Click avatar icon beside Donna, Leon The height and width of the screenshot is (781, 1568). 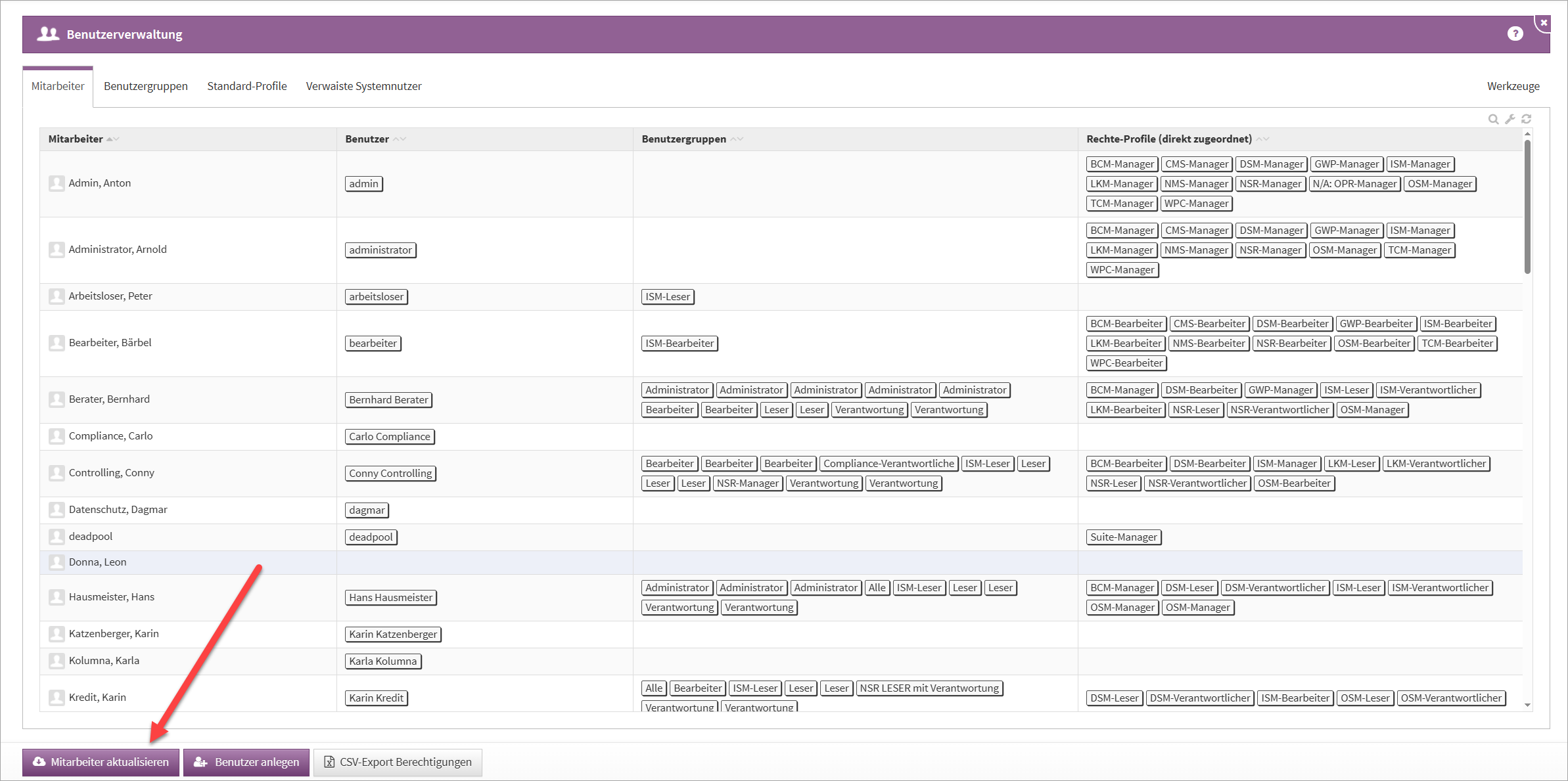[x=57, y=562]
